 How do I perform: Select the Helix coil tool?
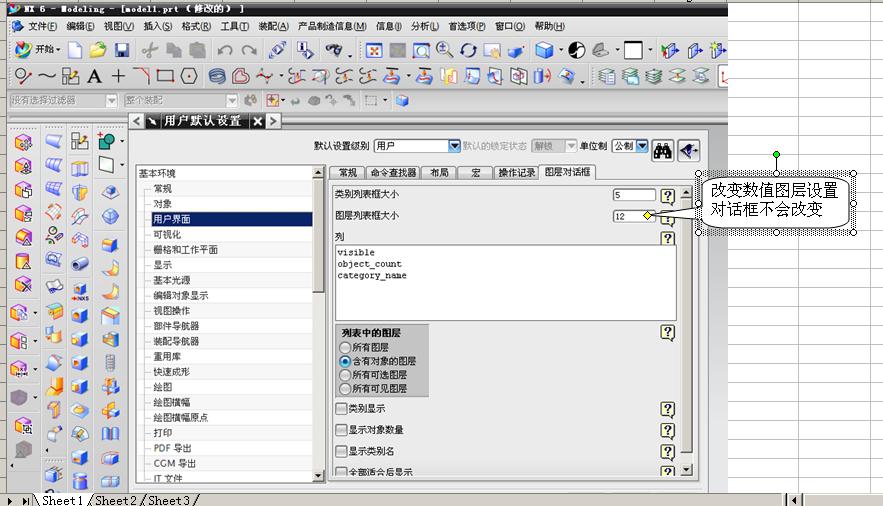coord(217,76)
